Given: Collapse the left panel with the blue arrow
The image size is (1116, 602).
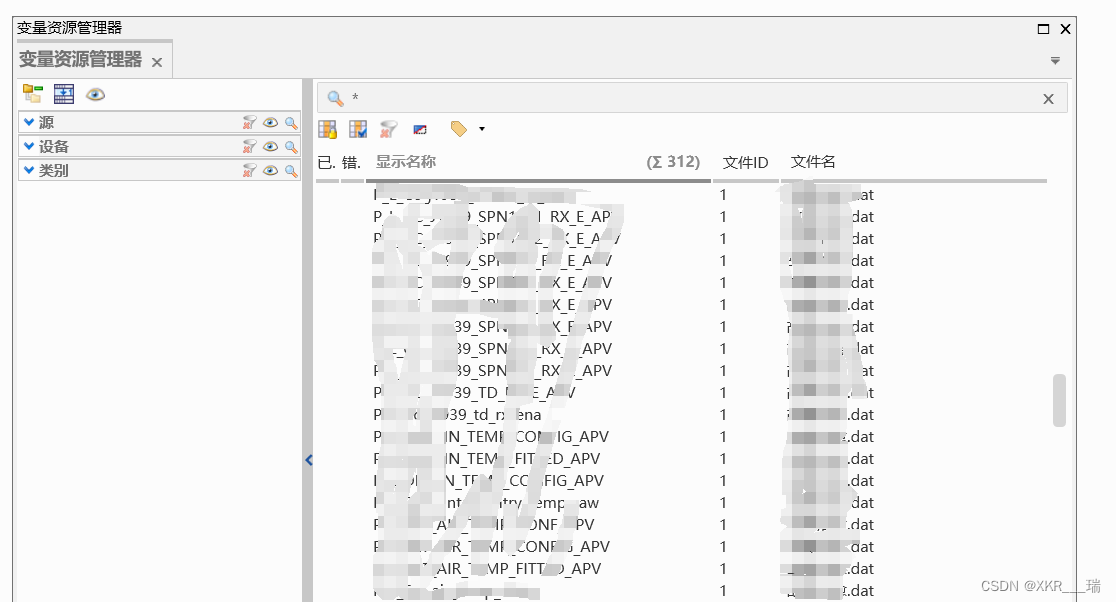Looking at the screenshot, I should pyautogui.click(x=308, y=460).
